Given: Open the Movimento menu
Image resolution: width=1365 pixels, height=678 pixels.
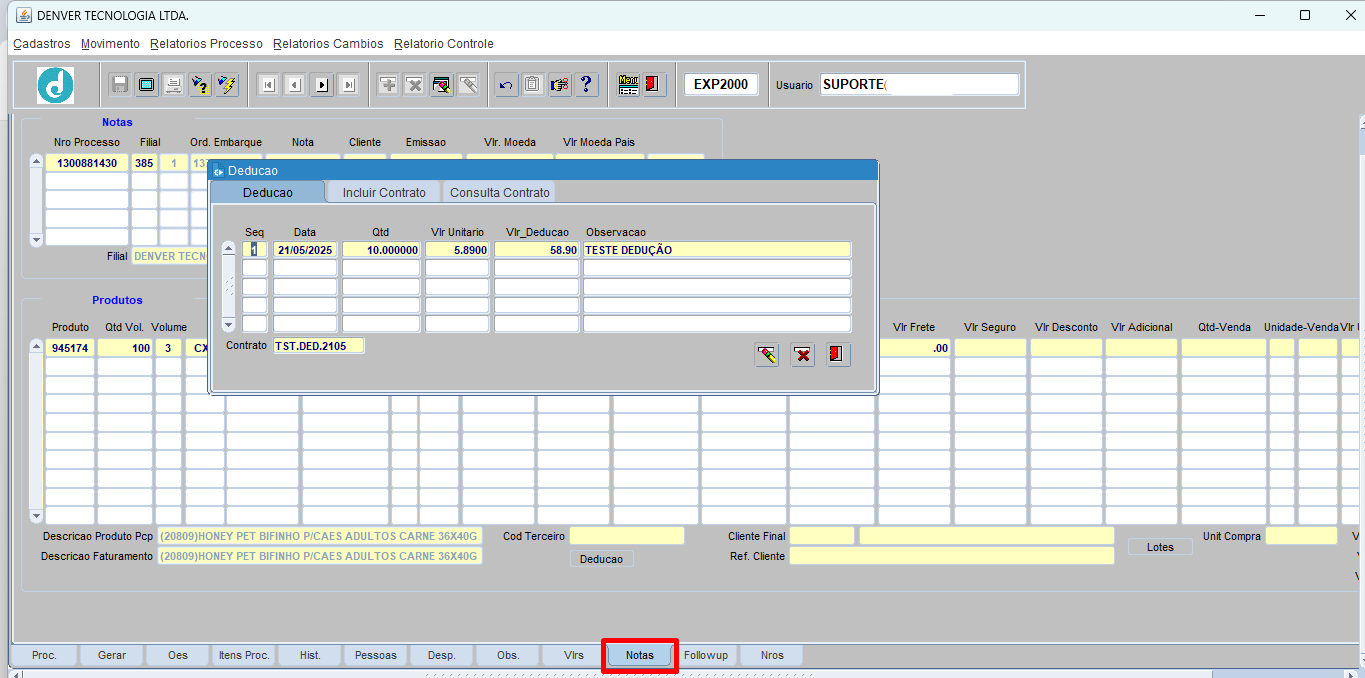Looking at the screenshot, I should (110, 44).
